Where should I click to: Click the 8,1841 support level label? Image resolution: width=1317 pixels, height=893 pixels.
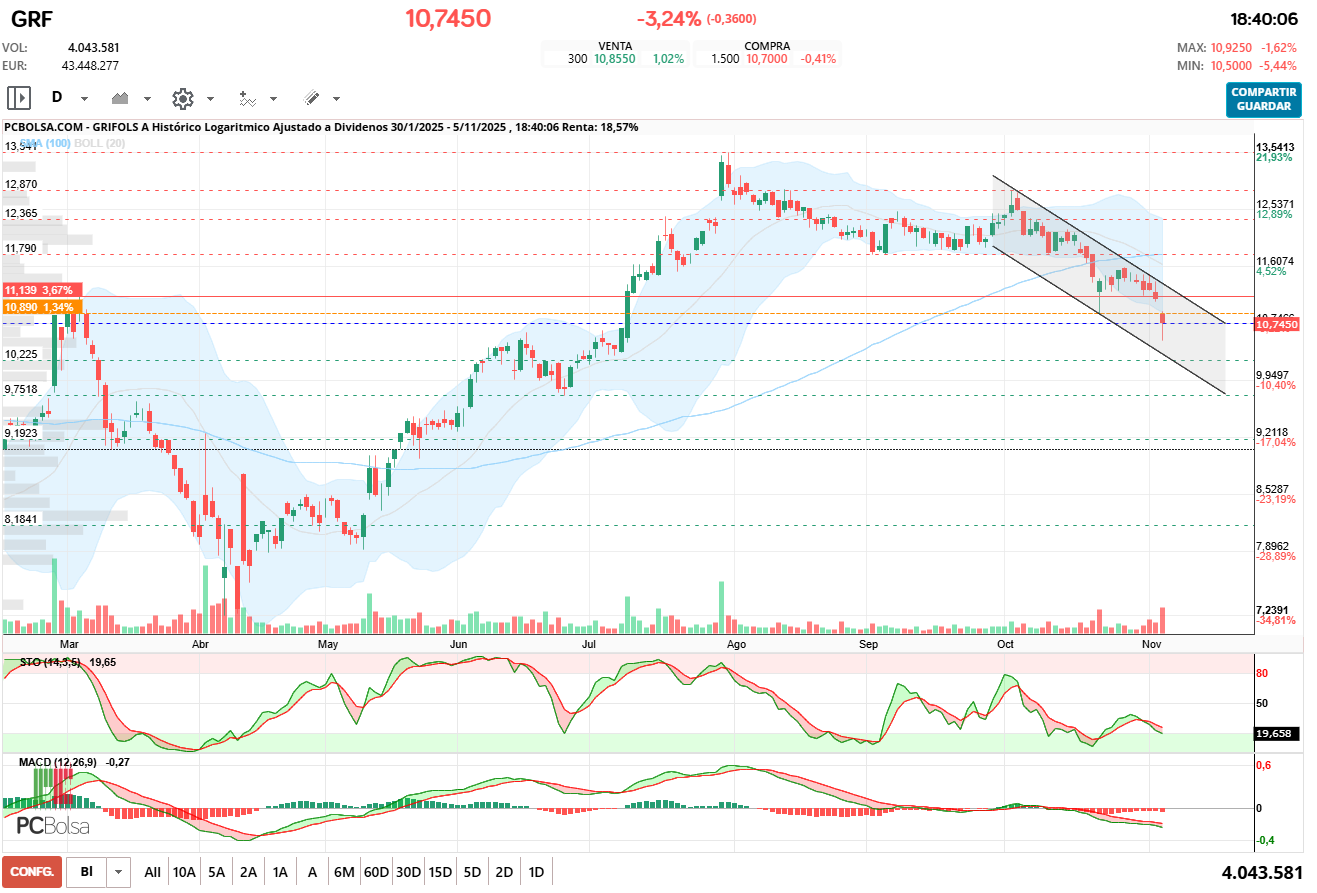21,519
